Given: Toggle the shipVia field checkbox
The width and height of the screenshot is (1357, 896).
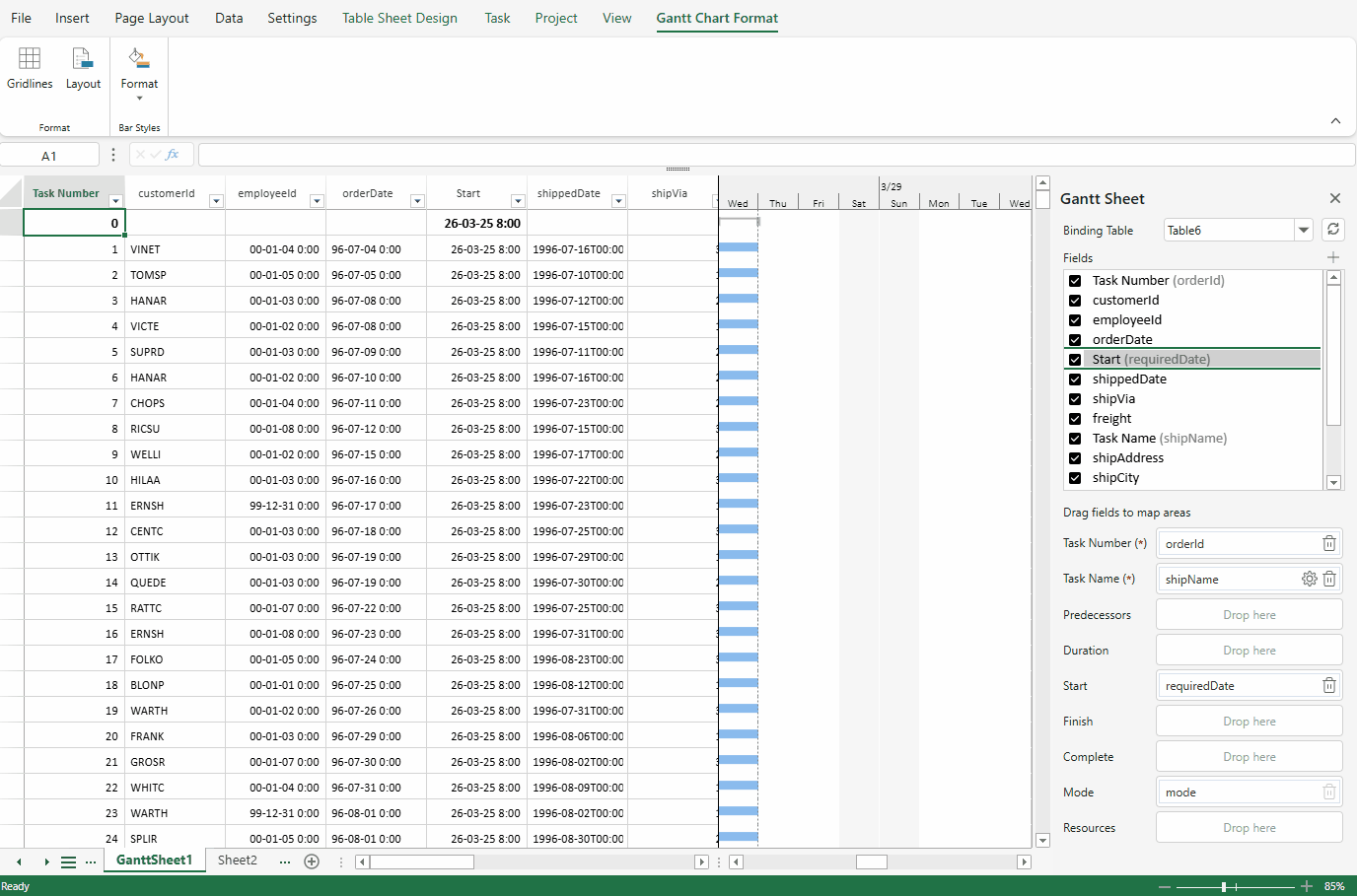Looking at the screenshot, I should coord(1075,399).
